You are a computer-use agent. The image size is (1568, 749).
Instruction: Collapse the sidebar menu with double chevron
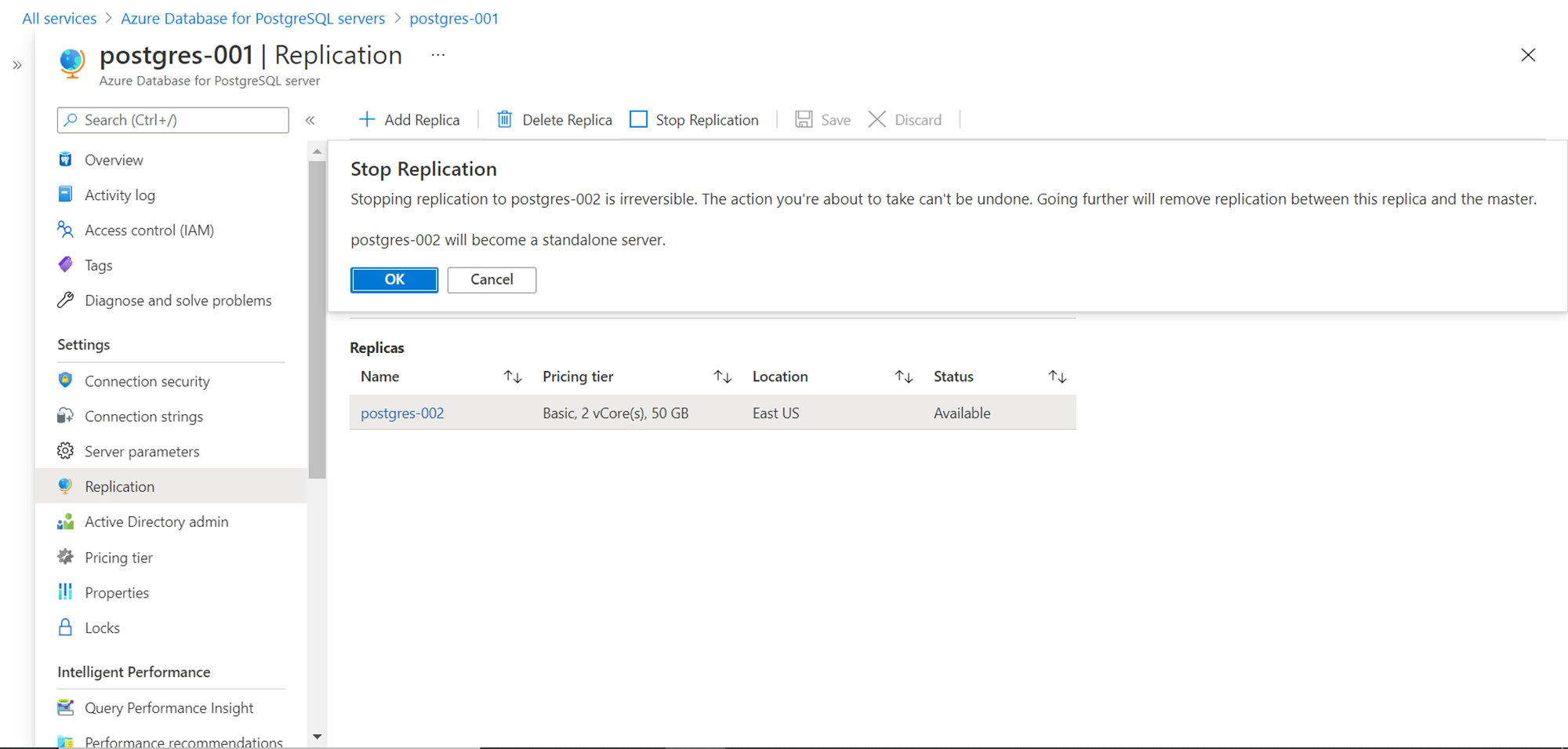310,120
